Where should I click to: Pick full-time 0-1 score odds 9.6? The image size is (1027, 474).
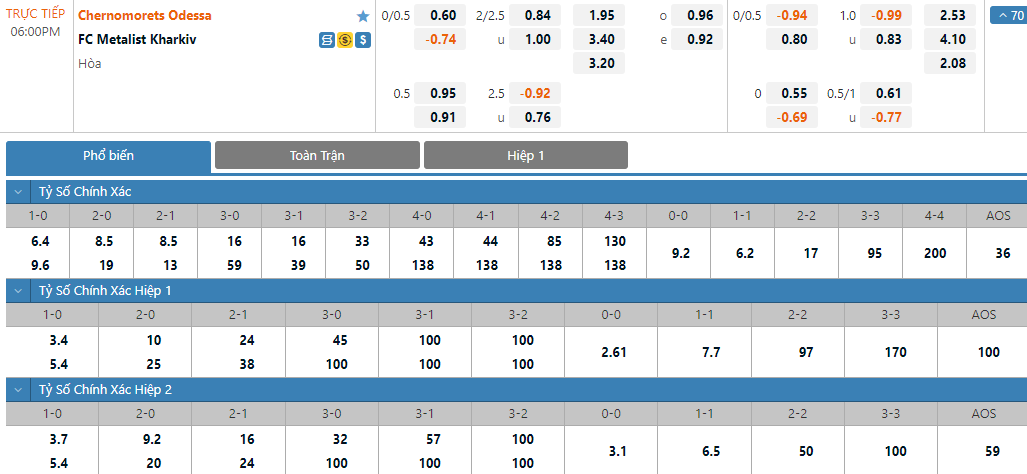coord(40,265)
